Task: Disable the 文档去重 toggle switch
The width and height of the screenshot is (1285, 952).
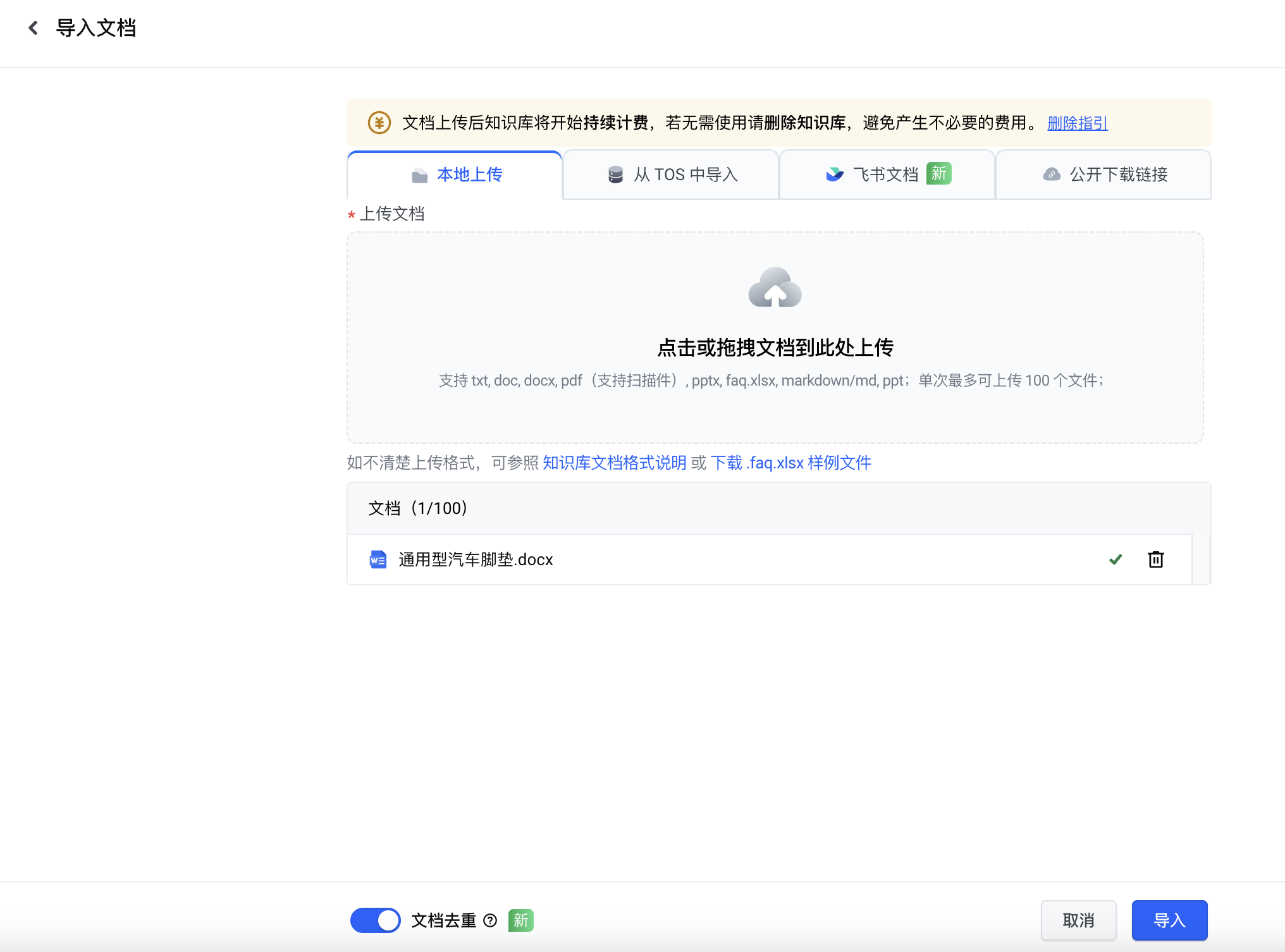Action: pos(376,920)
